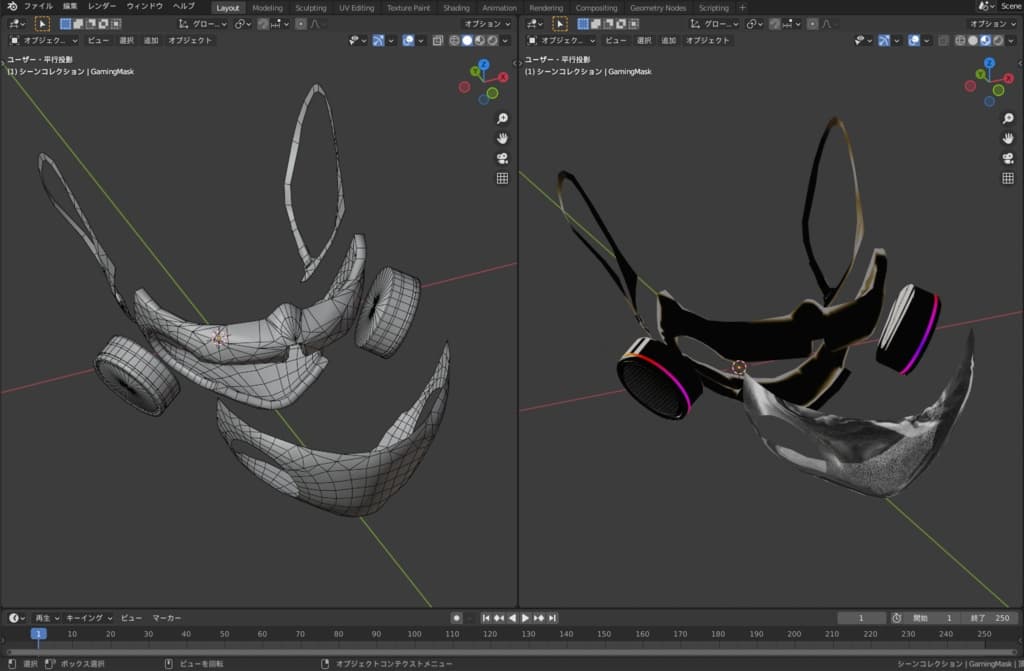
Task: Open the 再生 playback dropdown in timeline
Action: coord(47,618)
